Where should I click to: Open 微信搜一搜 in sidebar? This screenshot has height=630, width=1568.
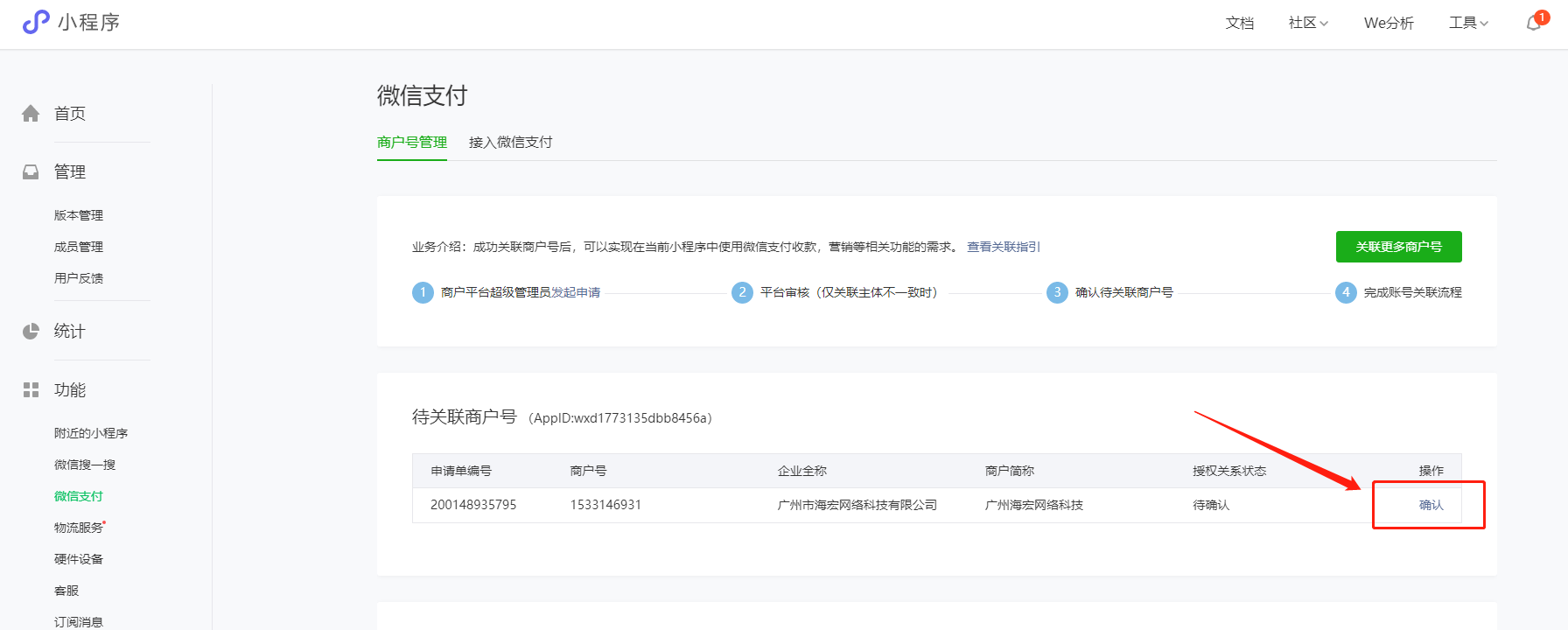tap(85, 465)
